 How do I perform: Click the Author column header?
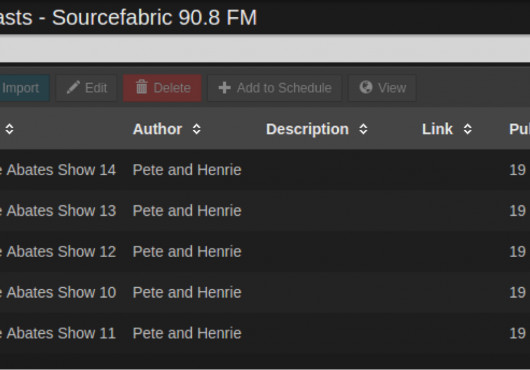point(158,129)
